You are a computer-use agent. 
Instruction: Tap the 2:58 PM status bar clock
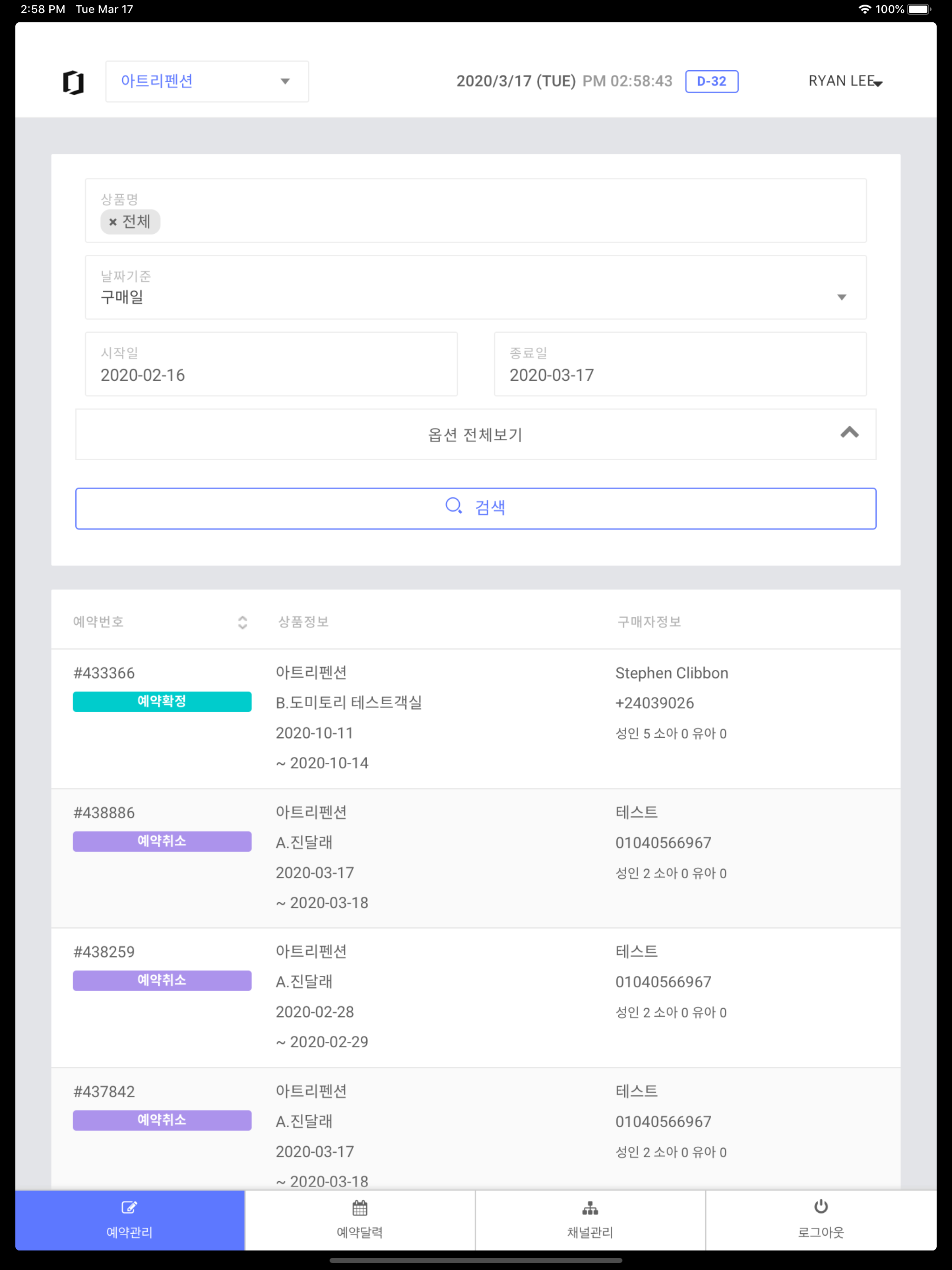tap(43, 9)
